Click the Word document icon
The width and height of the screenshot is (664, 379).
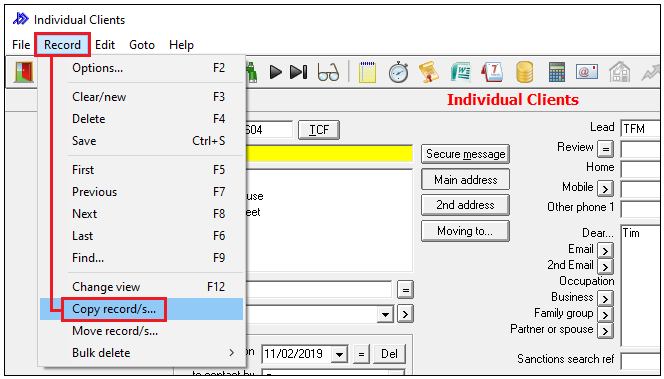tap(461, 72)
